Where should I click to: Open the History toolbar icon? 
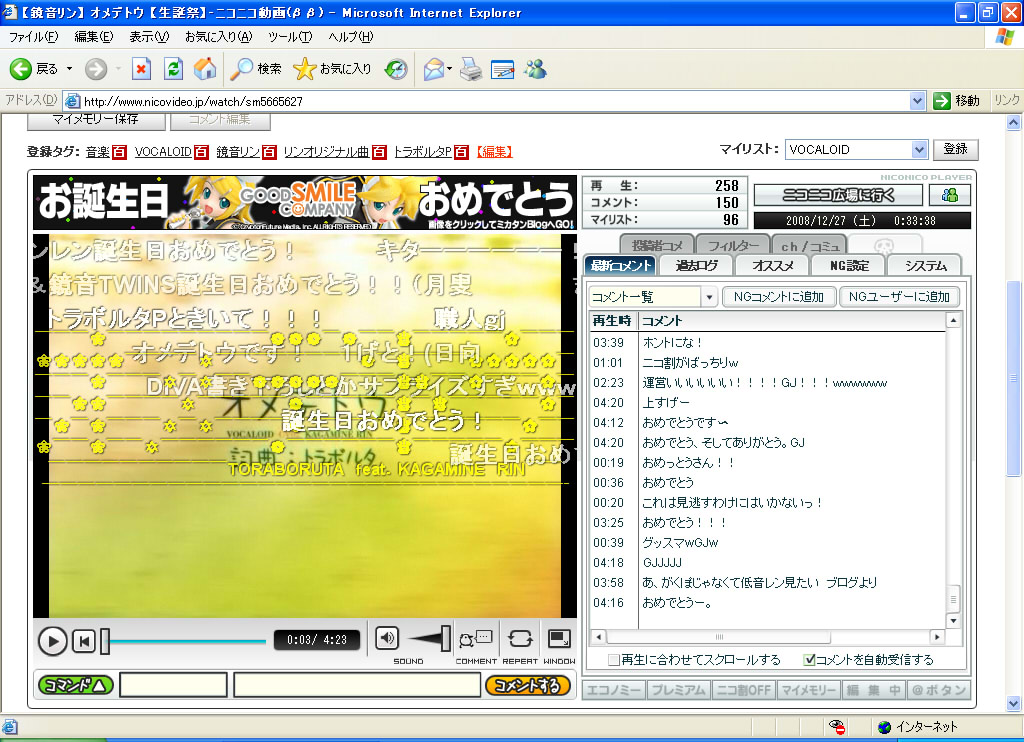[396, 69]
